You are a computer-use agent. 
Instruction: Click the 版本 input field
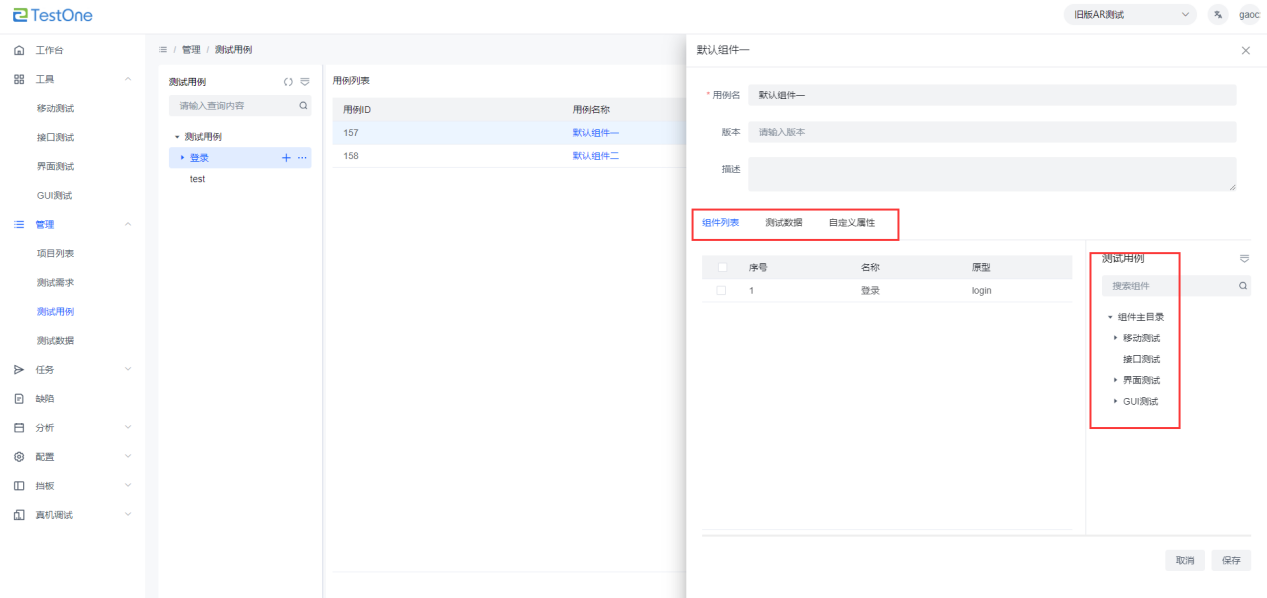[x=991, y=132]
